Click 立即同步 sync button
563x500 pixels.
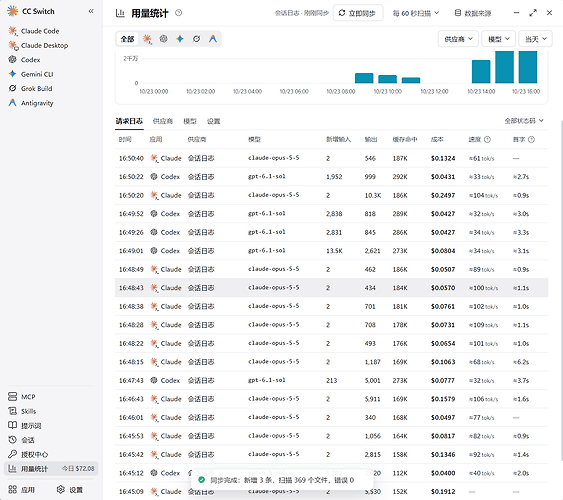(358, 13)
